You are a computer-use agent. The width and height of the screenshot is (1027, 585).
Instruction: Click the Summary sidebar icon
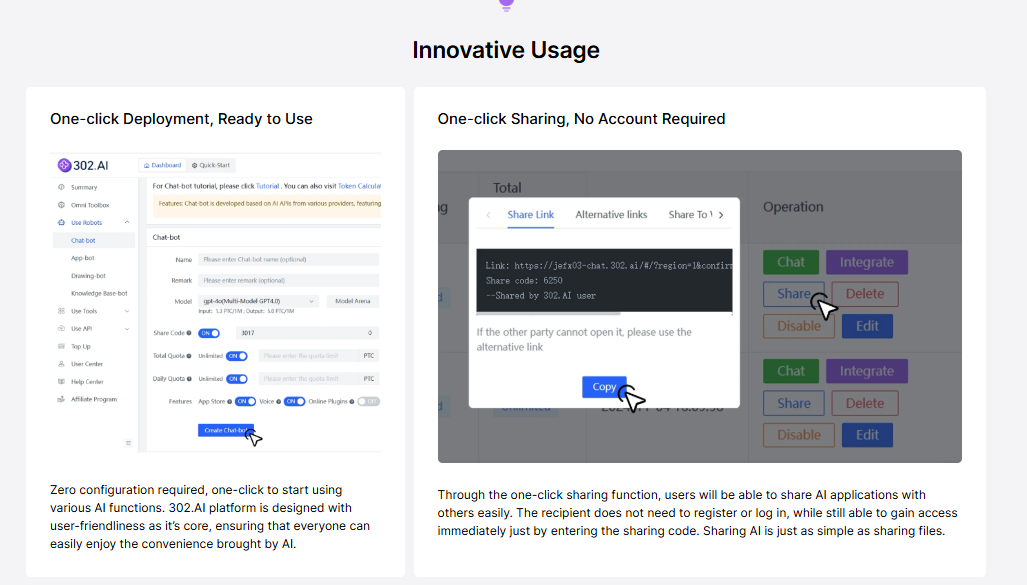pyautogui.click(x=62, y=187)
